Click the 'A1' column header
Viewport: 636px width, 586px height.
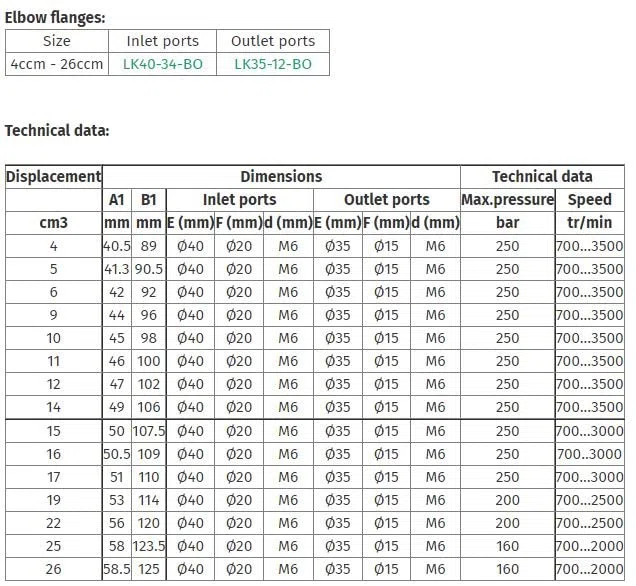(116, 200)
